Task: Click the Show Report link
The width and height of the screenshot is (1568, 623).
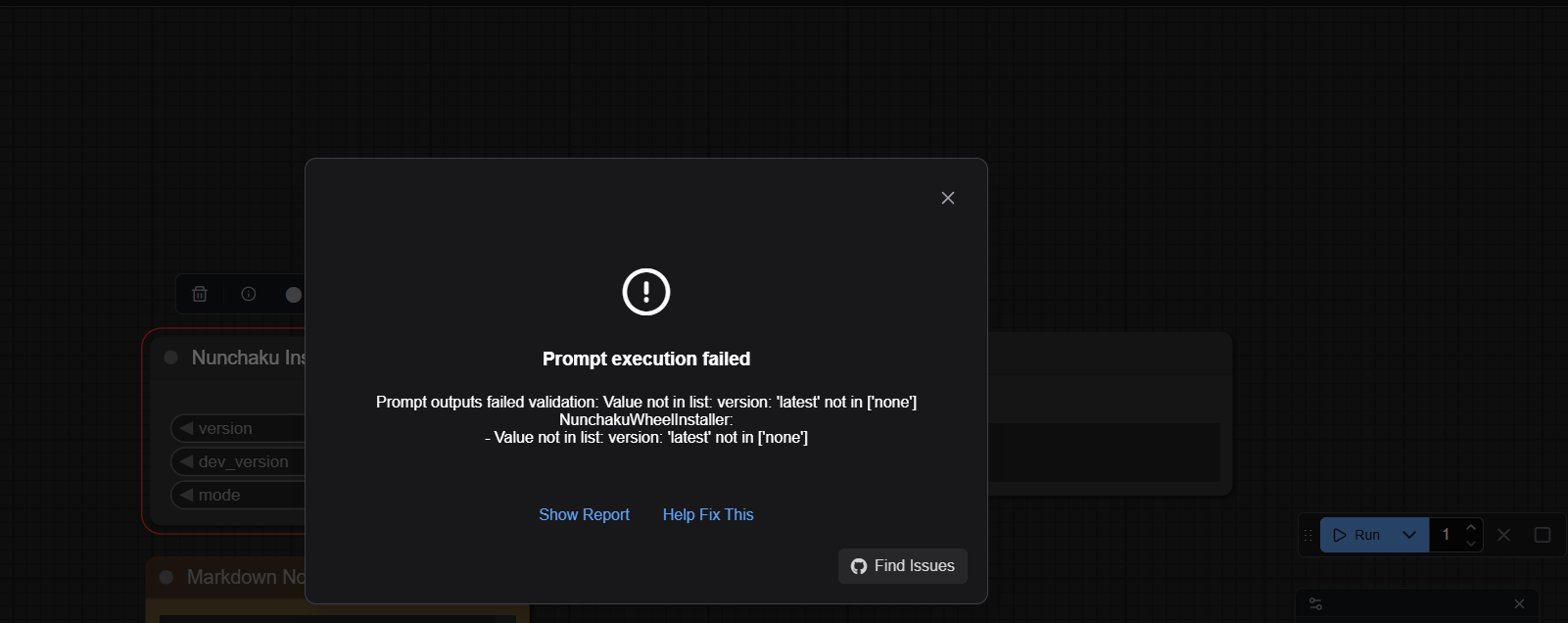Action: point(584,514)
